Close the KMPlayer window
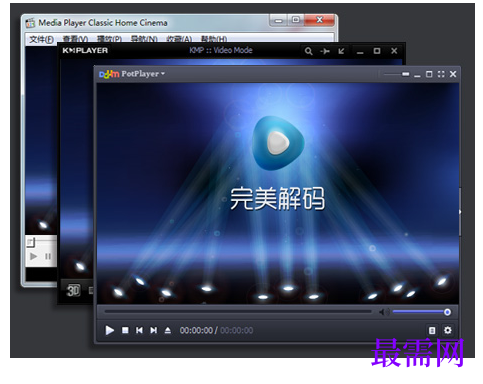 pyautogui.click(x=394, y=51)
